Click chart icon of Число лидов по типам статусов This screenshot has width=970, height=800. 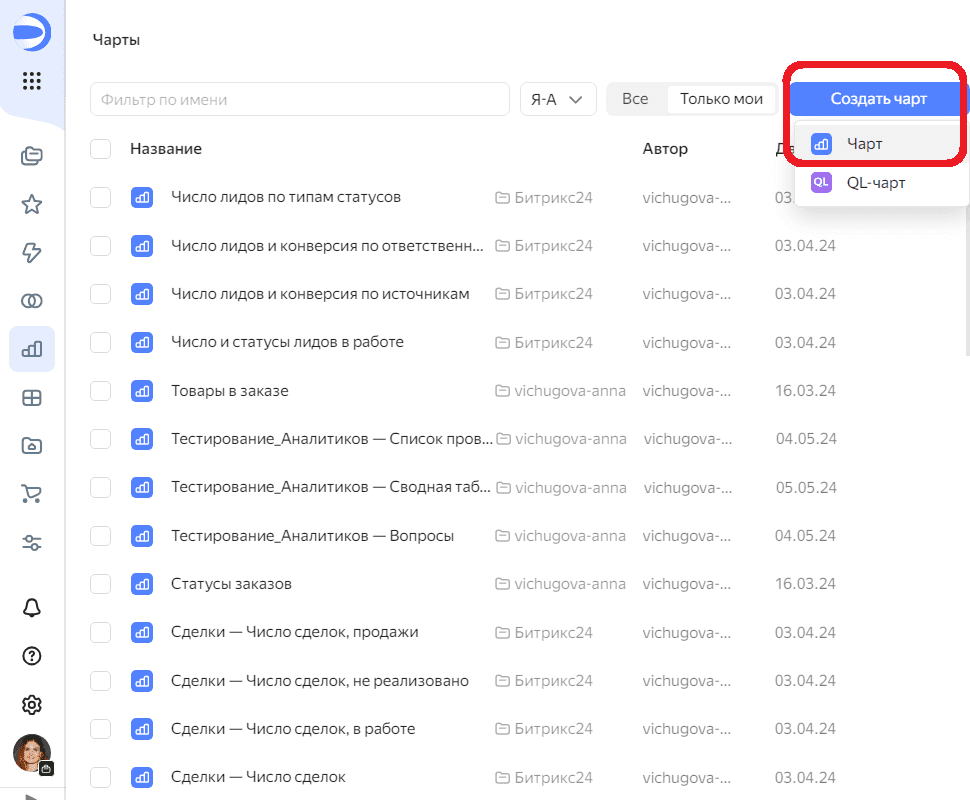click(x=142, y=198)
